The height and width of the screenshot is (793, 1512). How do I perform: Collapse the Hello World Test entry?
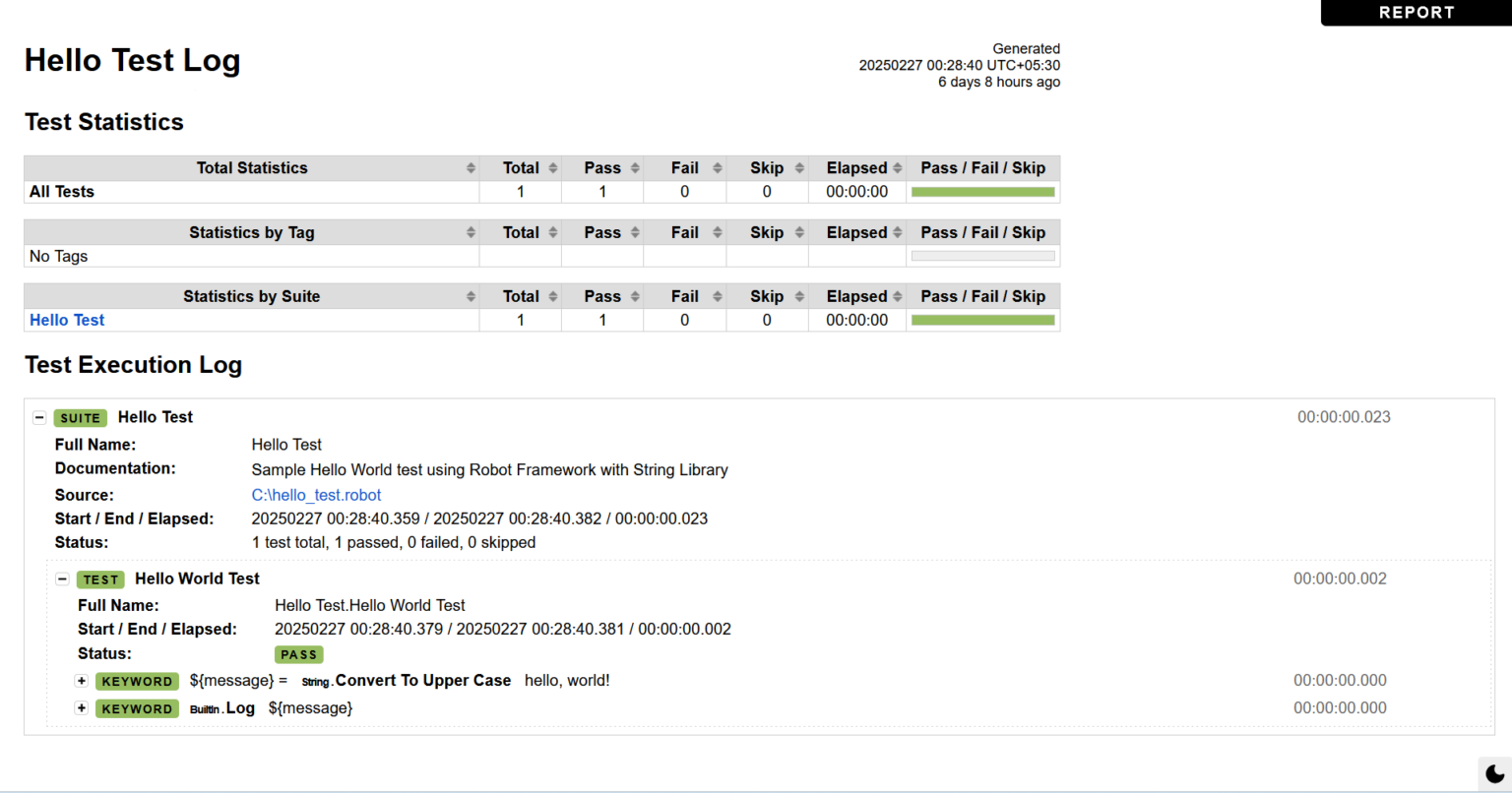[62, 579]
